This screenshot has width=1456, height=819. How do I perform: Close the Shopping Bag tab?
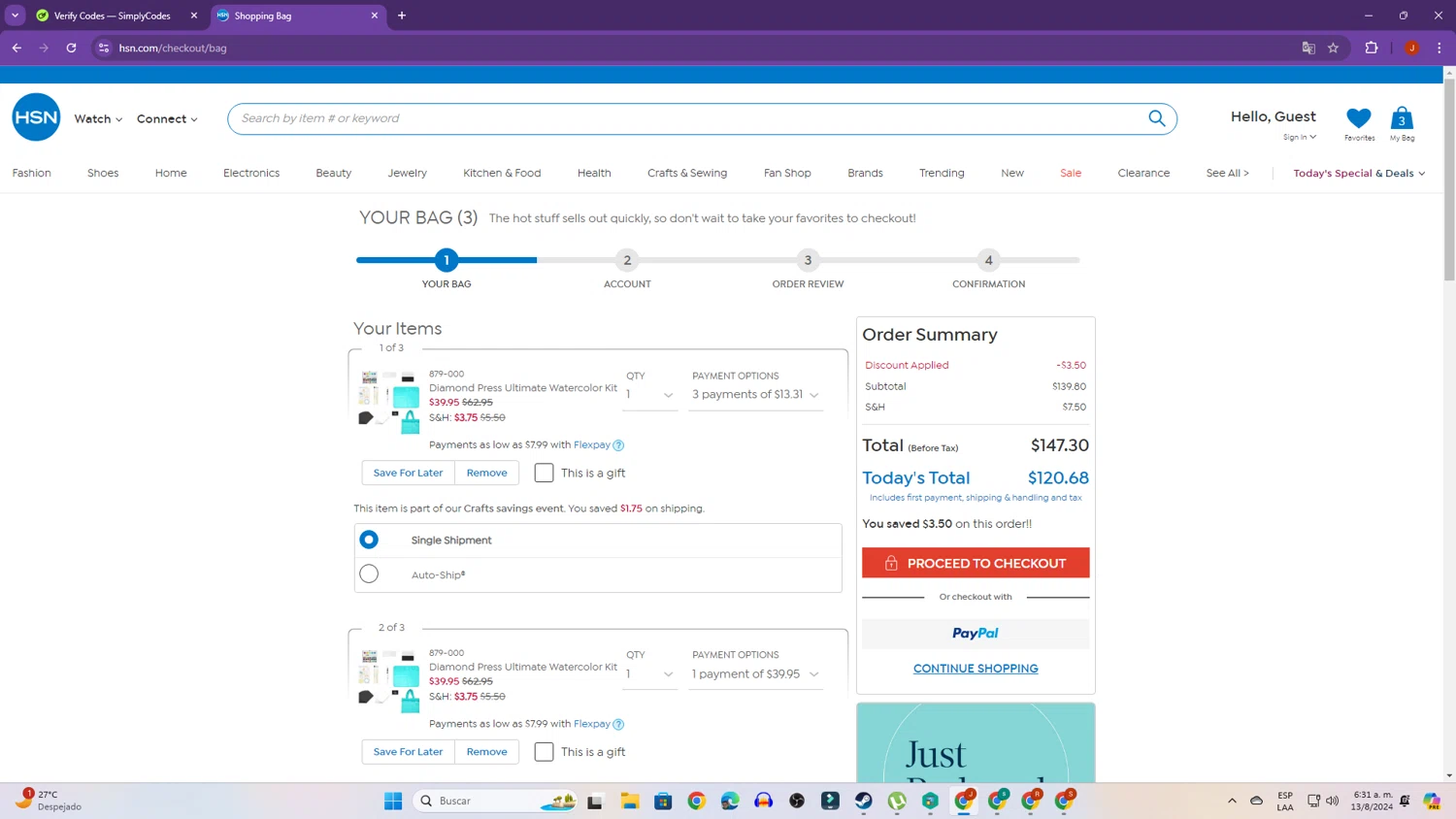[x=375, y=16]
